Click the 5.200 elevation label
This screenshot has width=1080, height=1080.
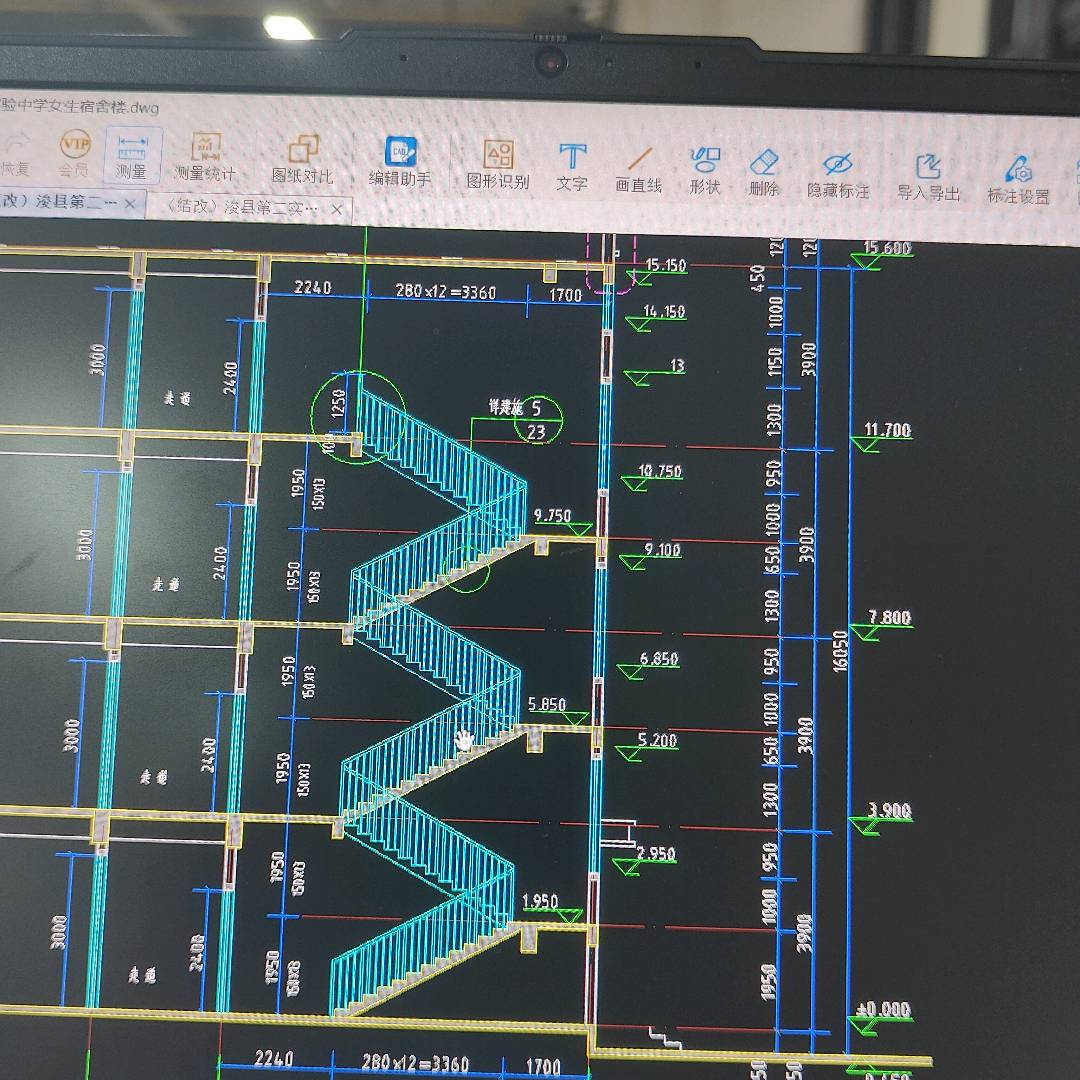point(657,740)
